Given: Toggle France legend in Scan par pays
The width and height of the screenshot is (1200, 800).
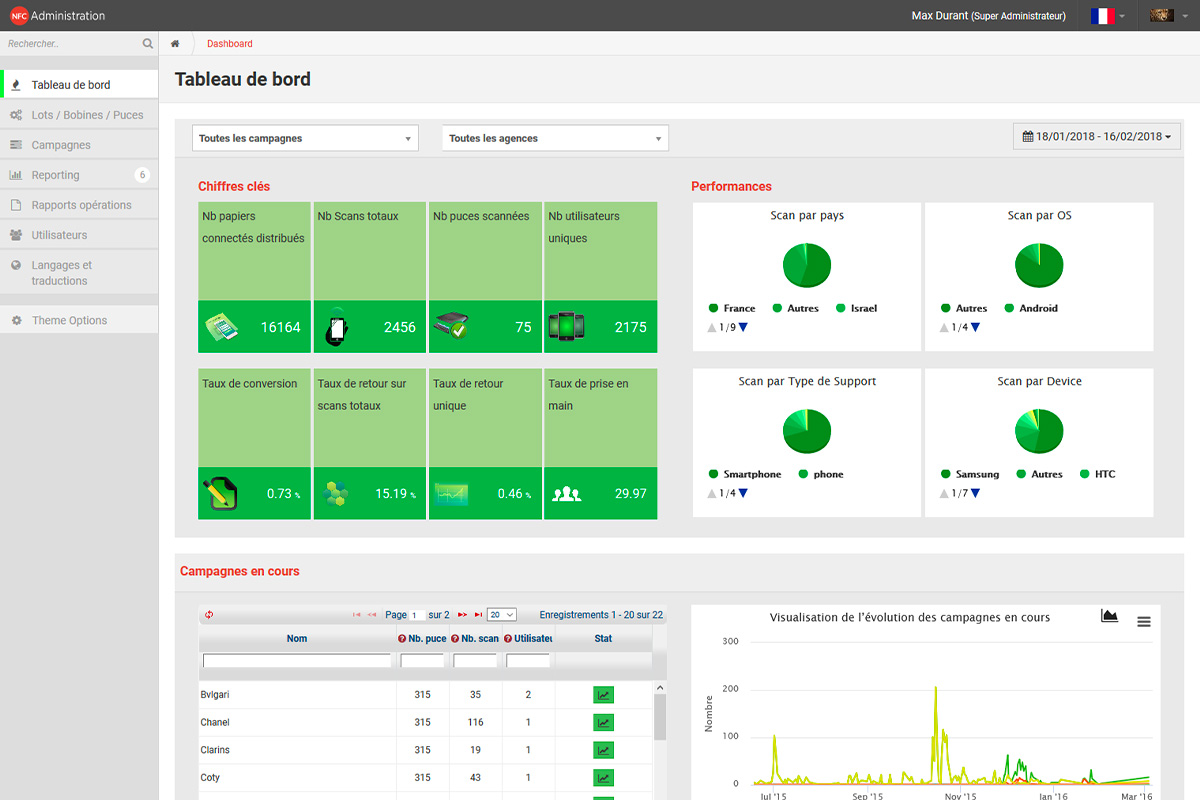Looking at the screenshot, I should pos(732,308).
